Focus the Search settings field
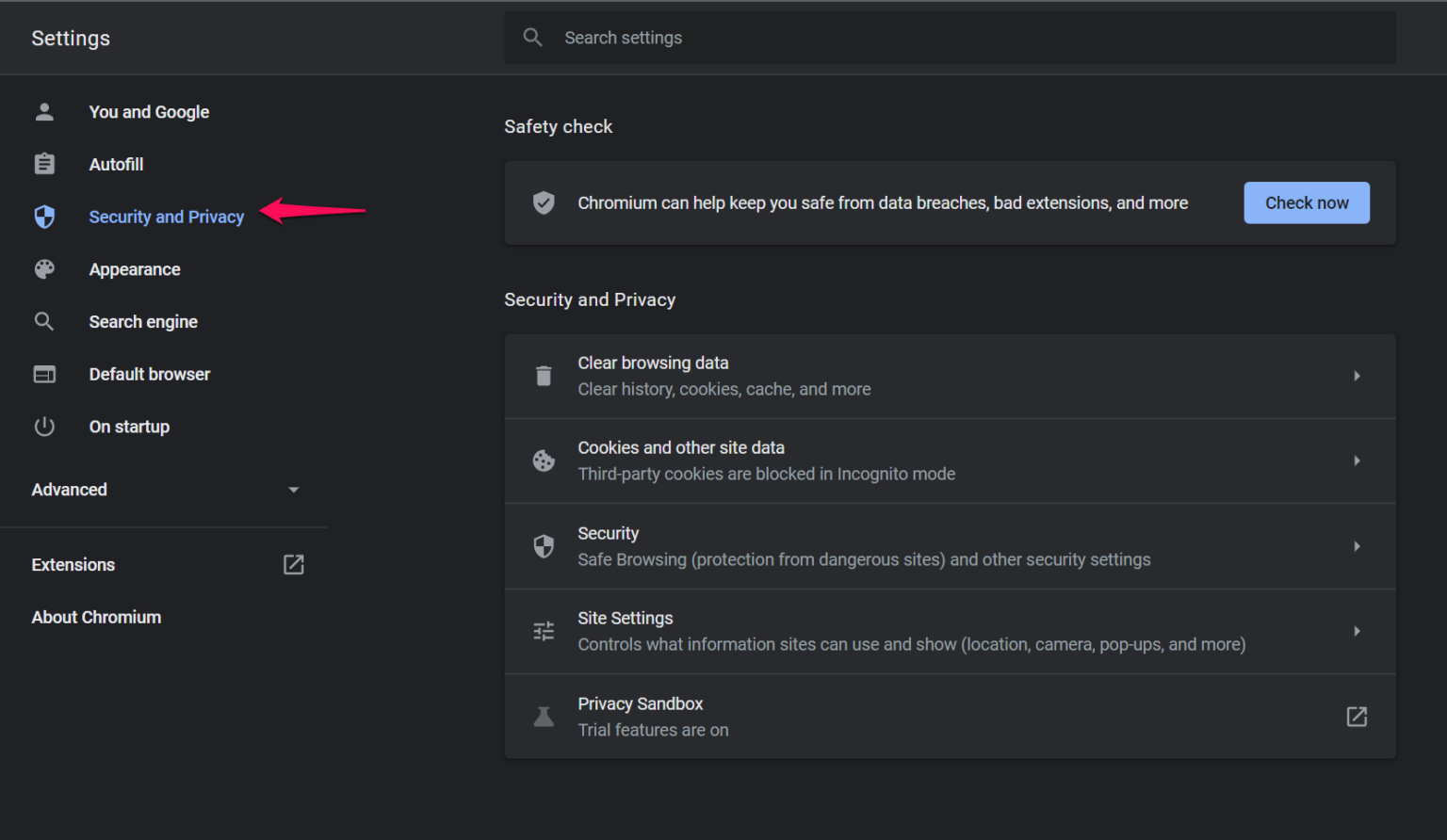Viewport: 1447px width, 840px height. (x=950, y=38)
